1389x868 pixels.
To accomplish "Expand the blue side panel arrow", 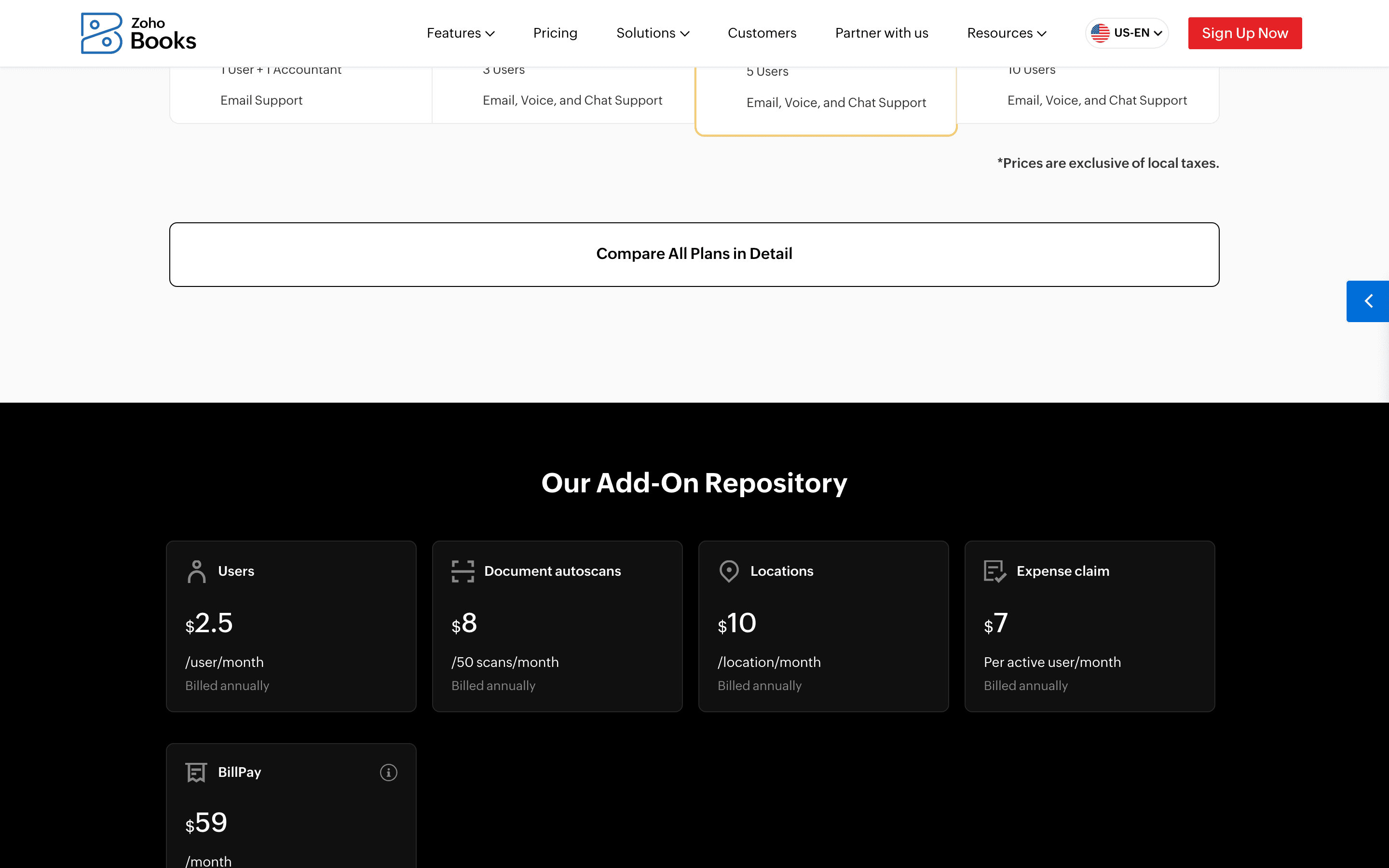I will (1368, 301).
